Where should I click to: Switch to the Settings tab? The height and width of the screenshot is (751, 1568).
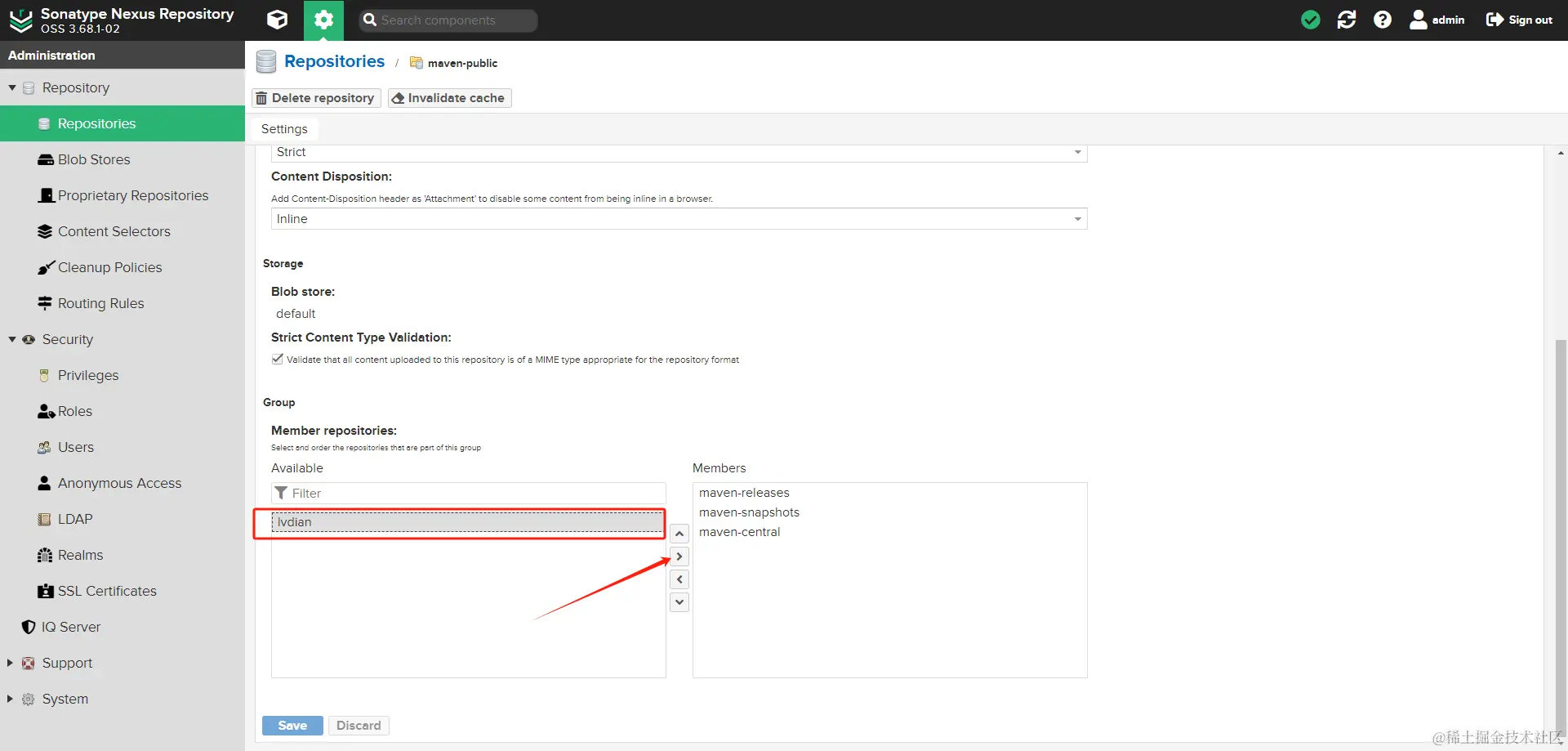(284, 129)
